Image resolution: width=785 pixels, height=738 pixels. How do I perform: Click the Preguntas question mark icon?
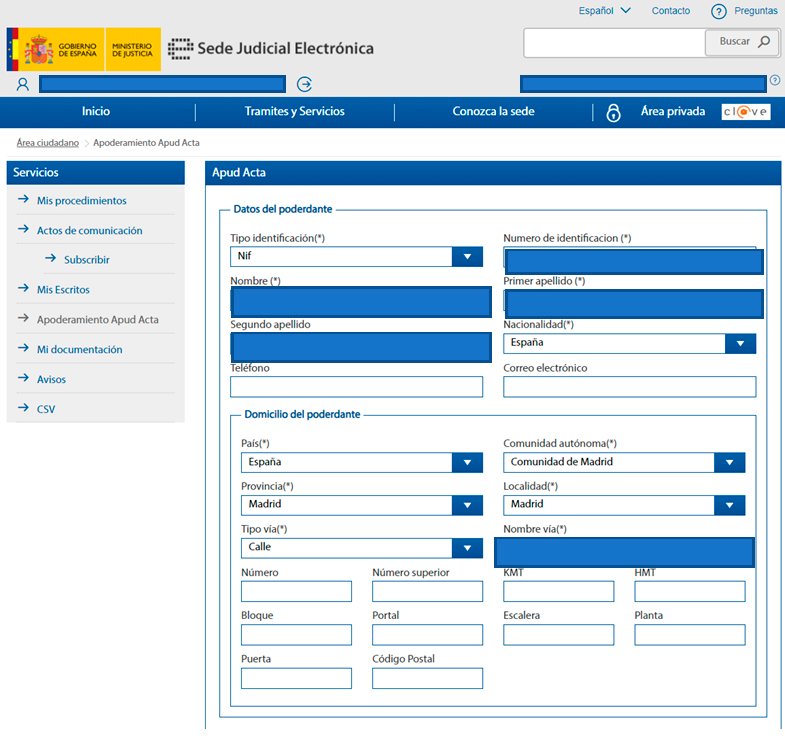(x=718, y=12)
